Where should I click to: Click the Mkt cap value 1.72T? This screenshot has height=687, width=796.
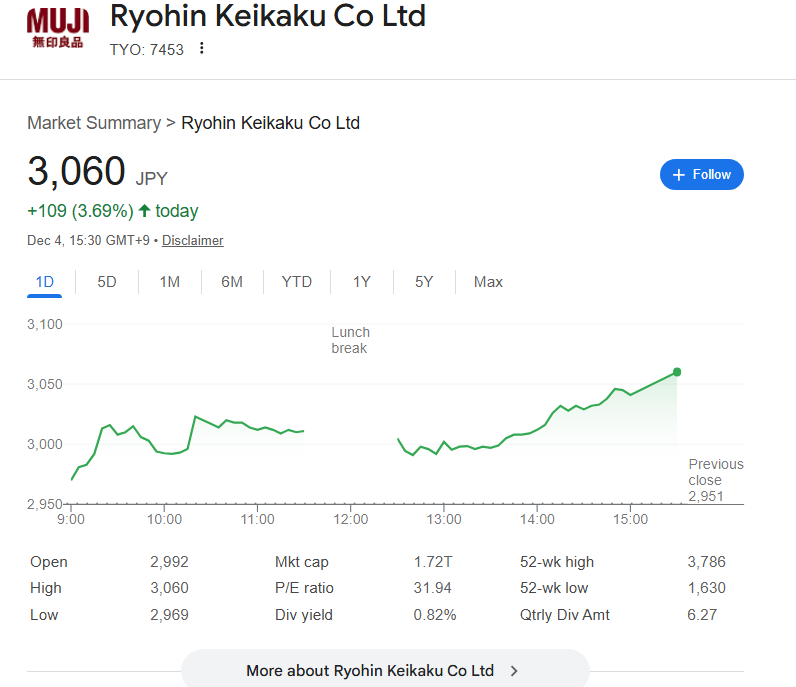(x=433, y=562)
